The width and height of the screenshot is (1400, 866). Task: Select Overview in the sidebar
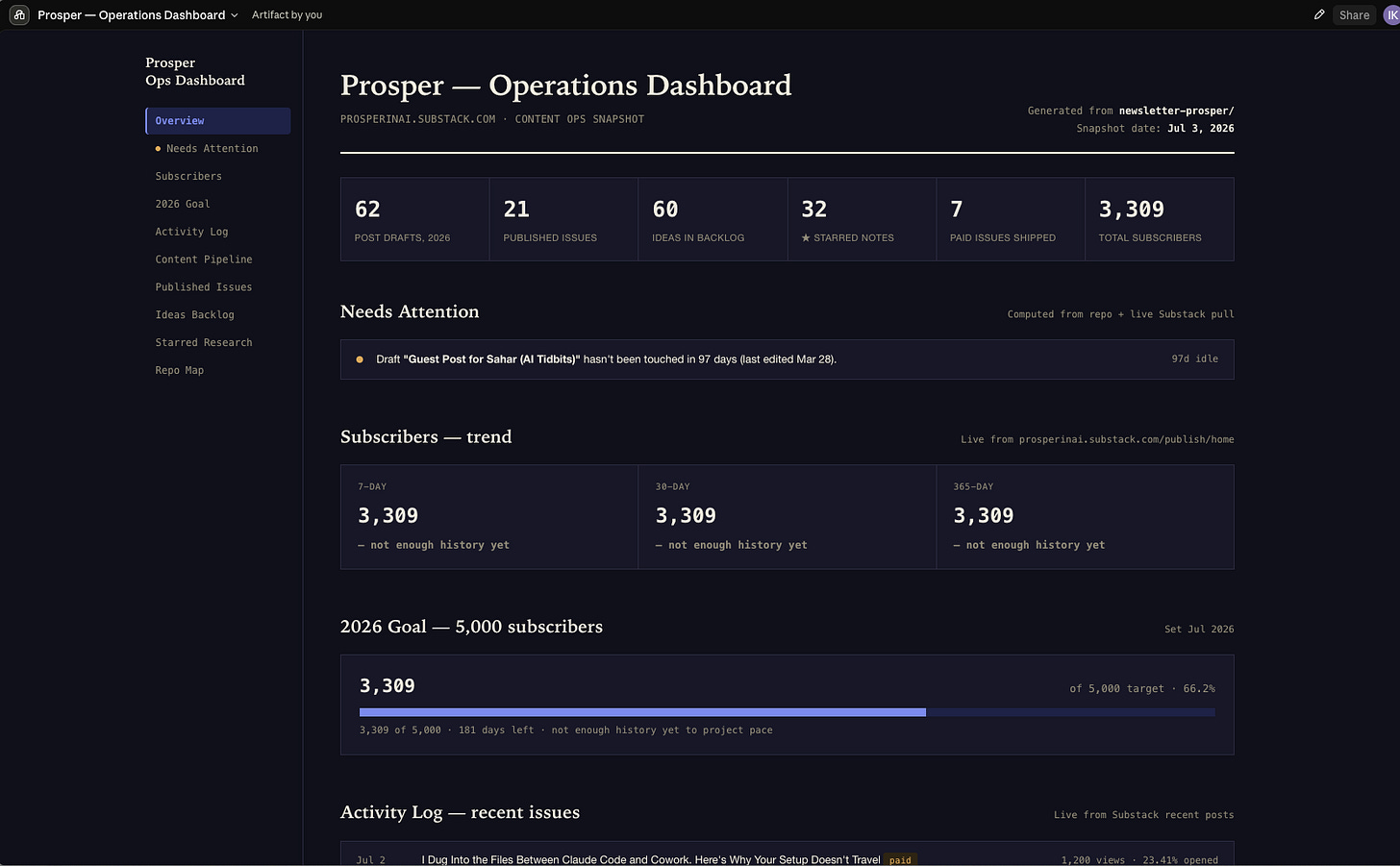point(218,121)
